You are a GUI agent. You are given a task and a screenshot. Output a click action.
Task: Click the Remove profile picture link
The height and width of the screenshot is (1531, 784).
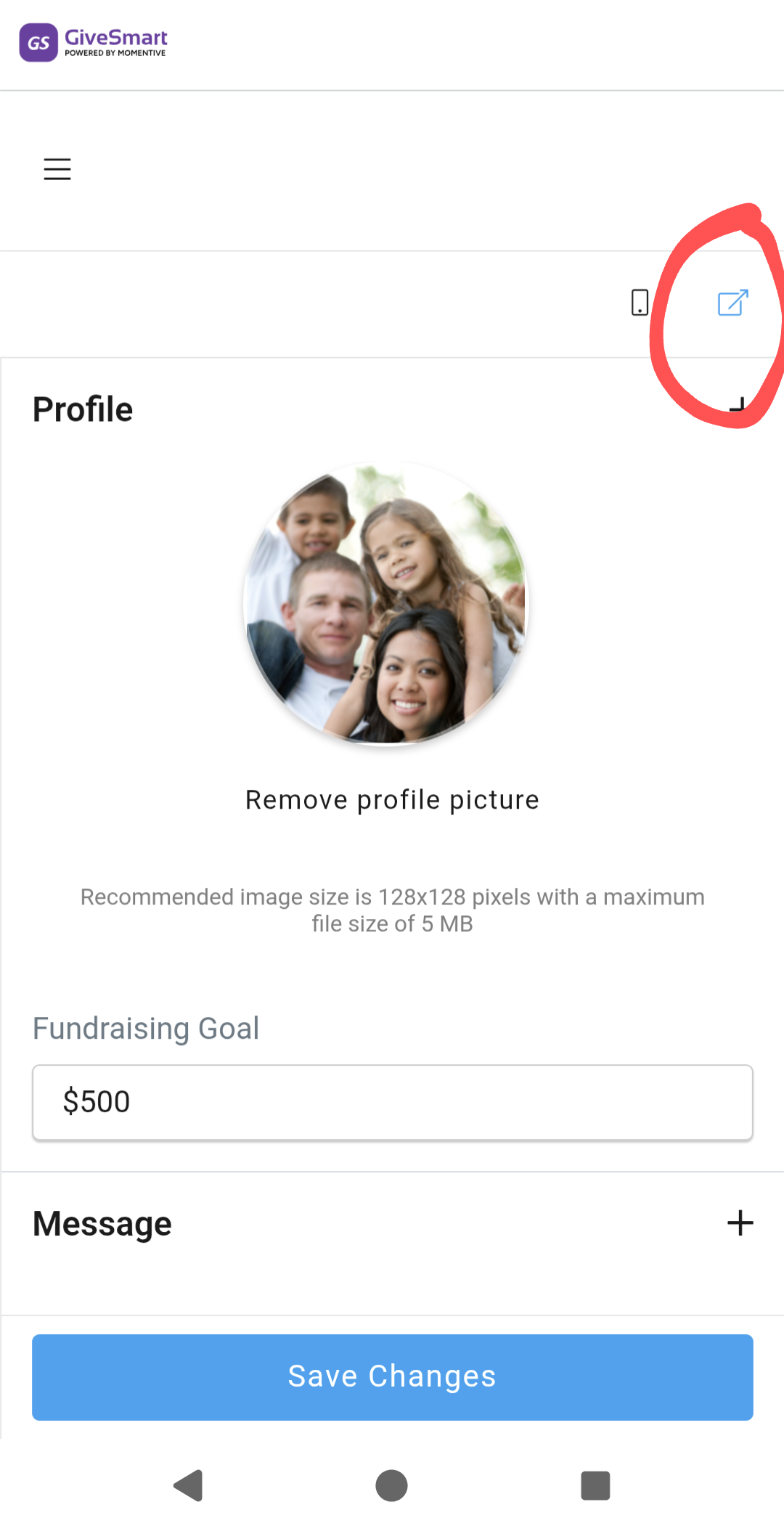tap(392, 800)
